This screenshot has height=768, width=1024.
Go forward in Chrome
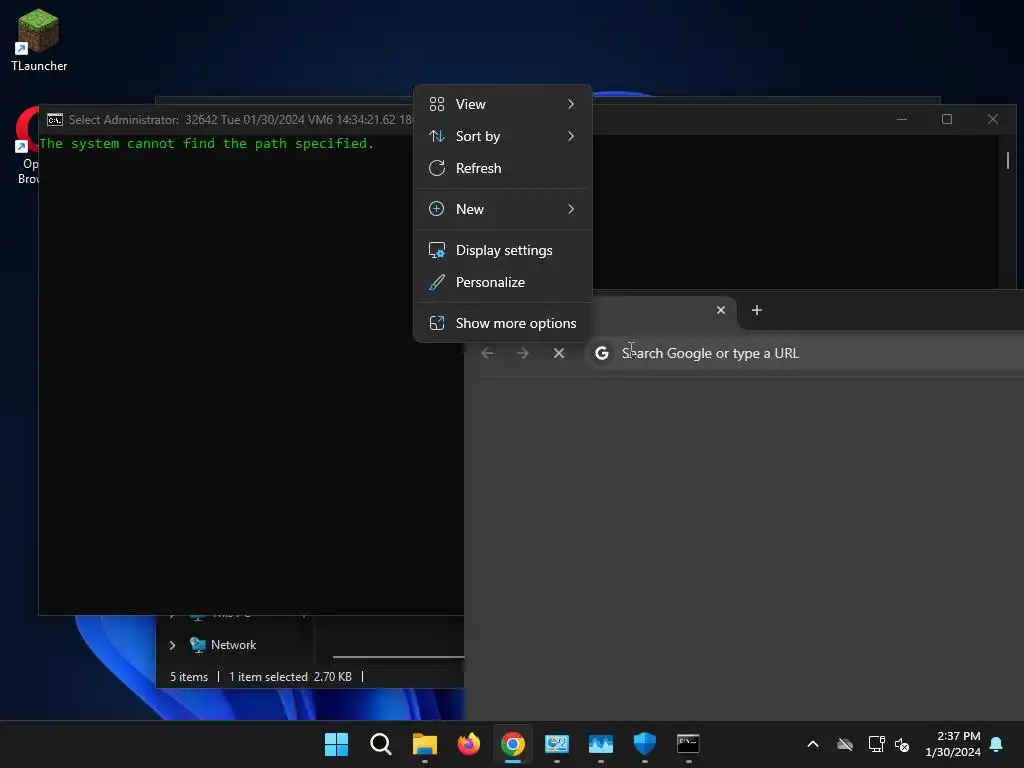pos(522,354)
